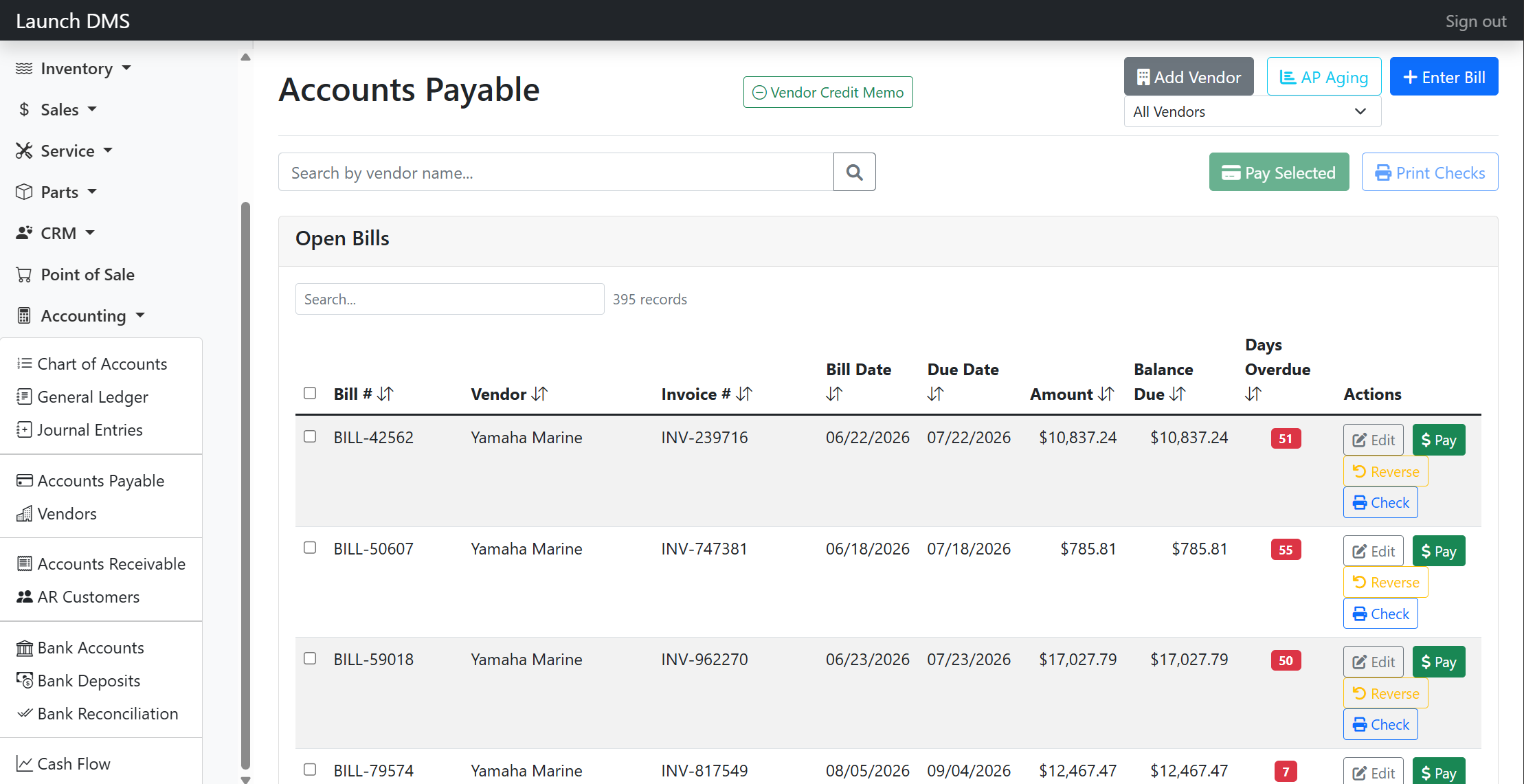Open Vendors in sidebar
The height and width of the screenshot is (784, 1524).
(57, 514)
